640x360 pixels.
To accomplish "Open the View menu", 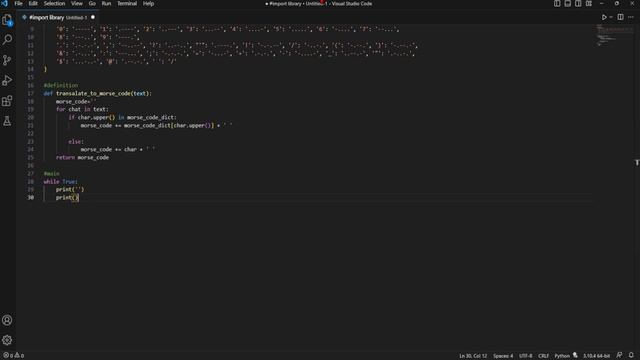I will click(77, 4).
